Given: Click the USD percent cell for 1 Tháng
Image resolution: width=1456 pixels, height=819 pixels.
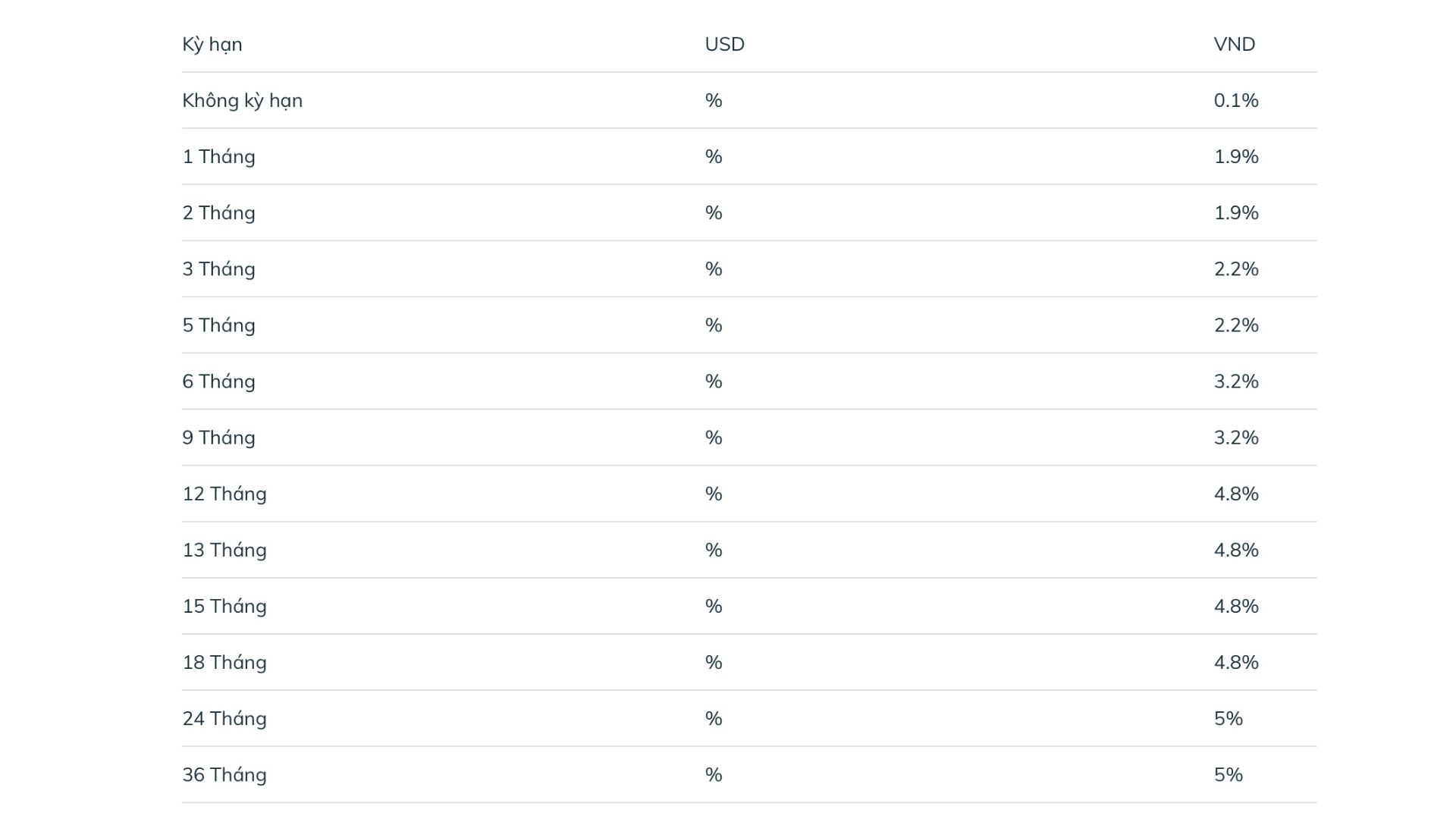Looking at the screenshot, I should 714,156.
